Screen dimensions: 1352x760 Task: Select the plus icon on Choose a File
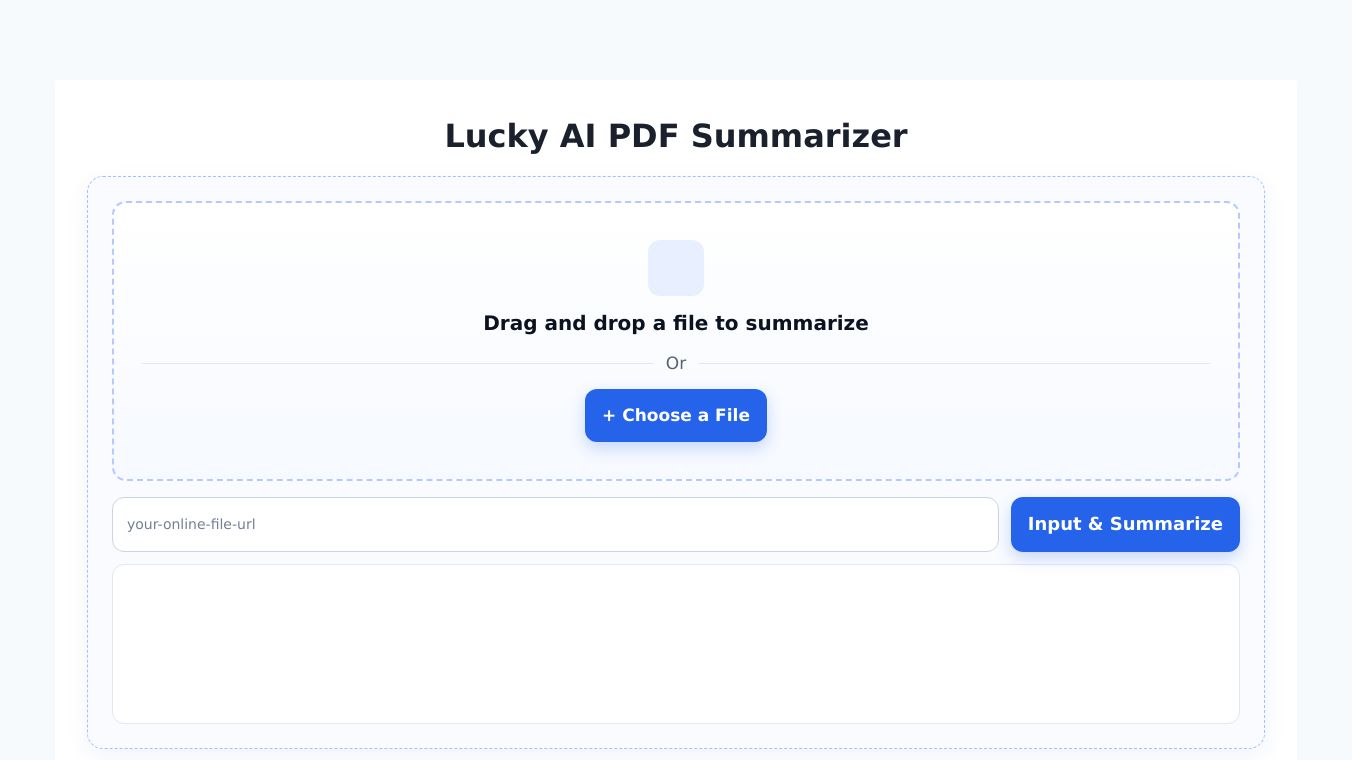coord(610,415)
